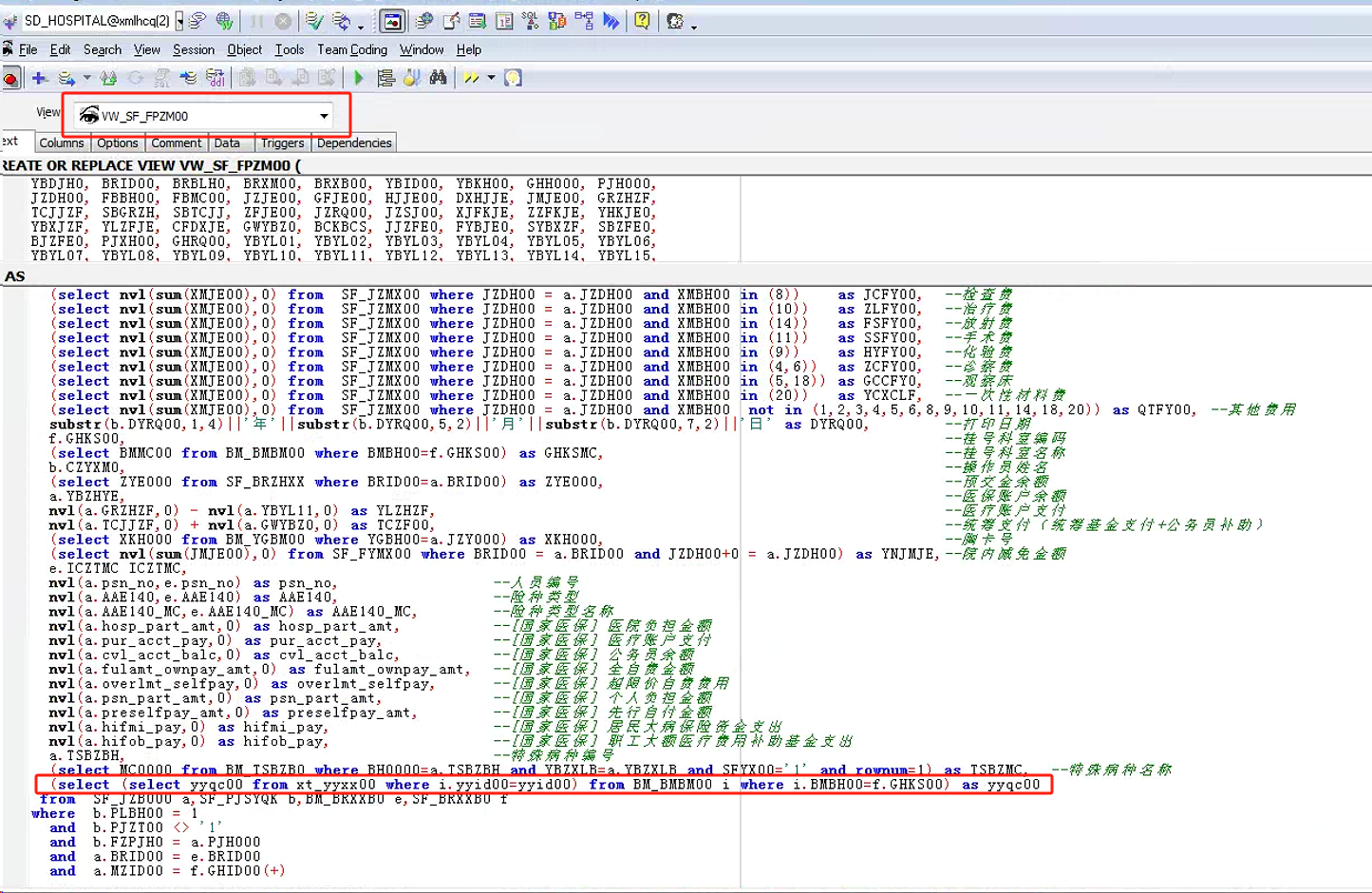Expand the SD_HOSPITAL connection dropdown
This screenshot has height=893, width=1372.
click(x=179, y=20)
